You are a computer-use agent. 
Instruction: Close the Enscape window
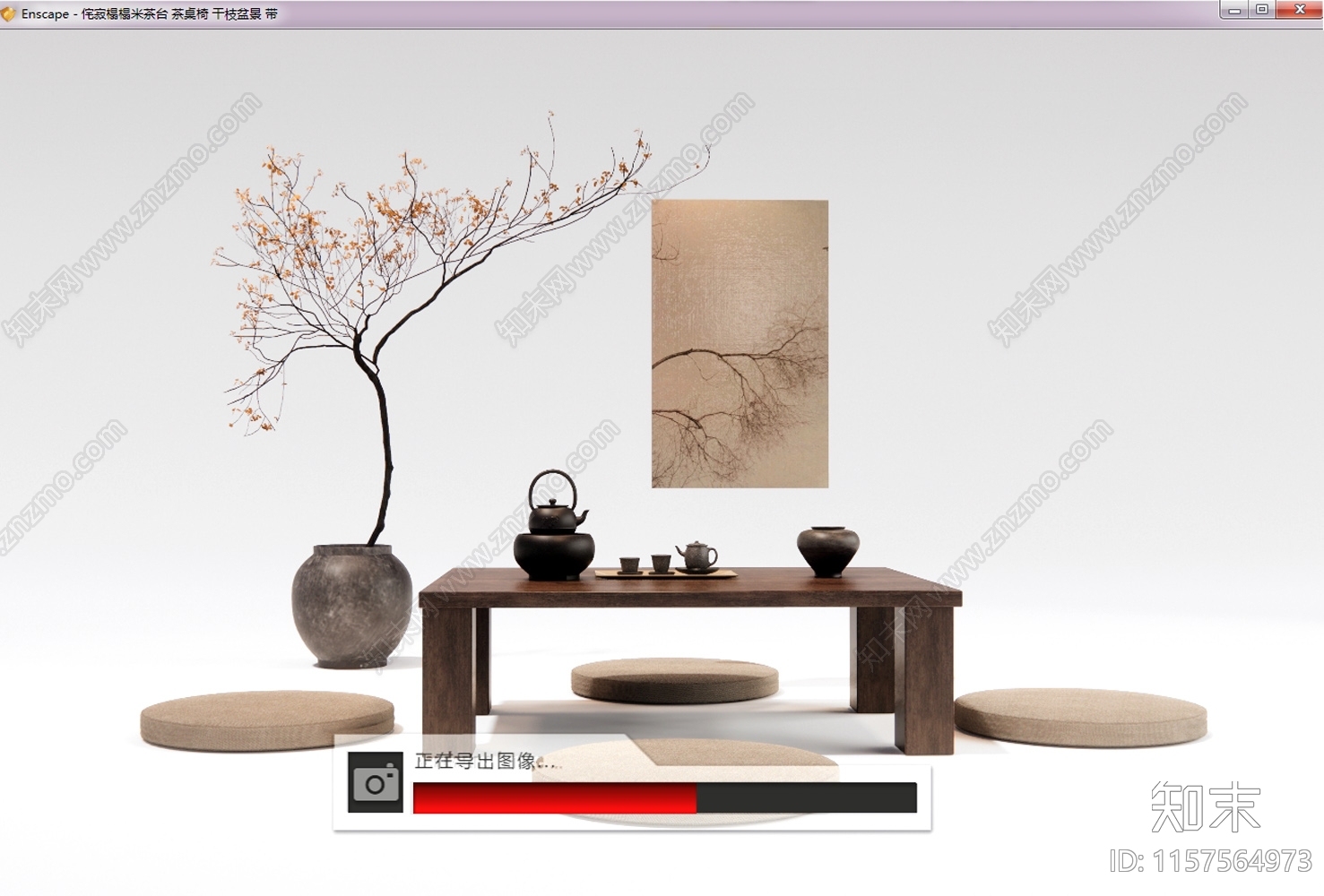tap(1299, 10)
